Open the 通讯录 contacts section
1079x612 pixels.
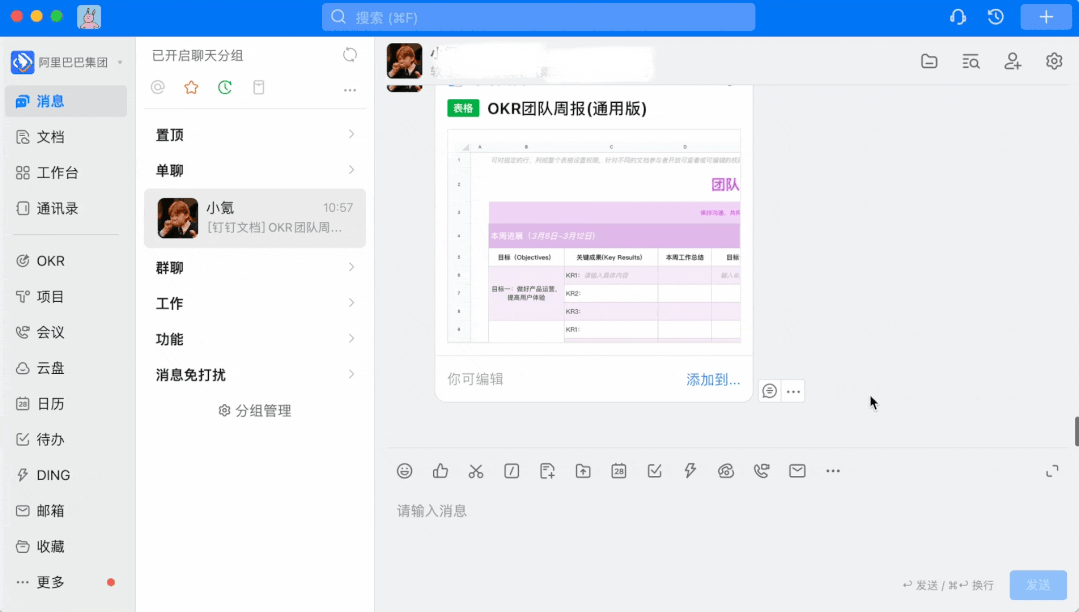pos(66,209)
